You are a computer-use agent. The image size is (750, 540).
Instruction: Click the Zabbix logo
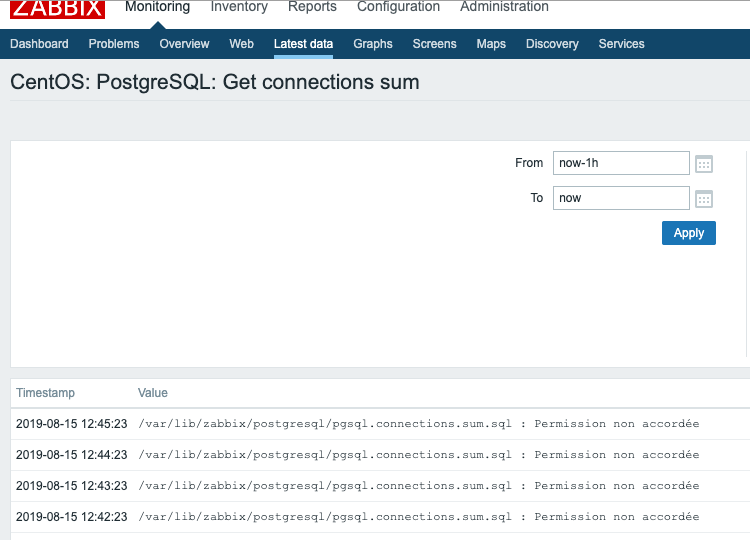coord(57,9)
